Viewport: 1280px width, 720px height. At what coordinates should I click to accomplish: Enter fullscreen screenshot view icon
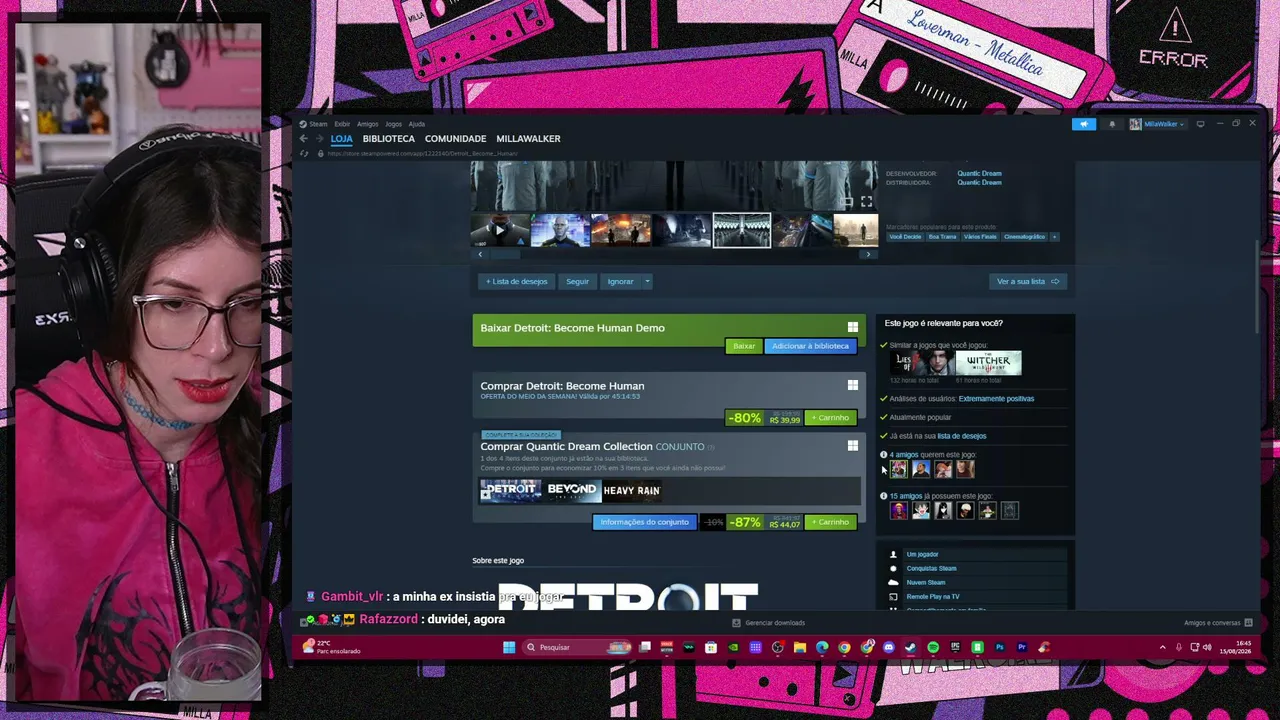(866, 201)
